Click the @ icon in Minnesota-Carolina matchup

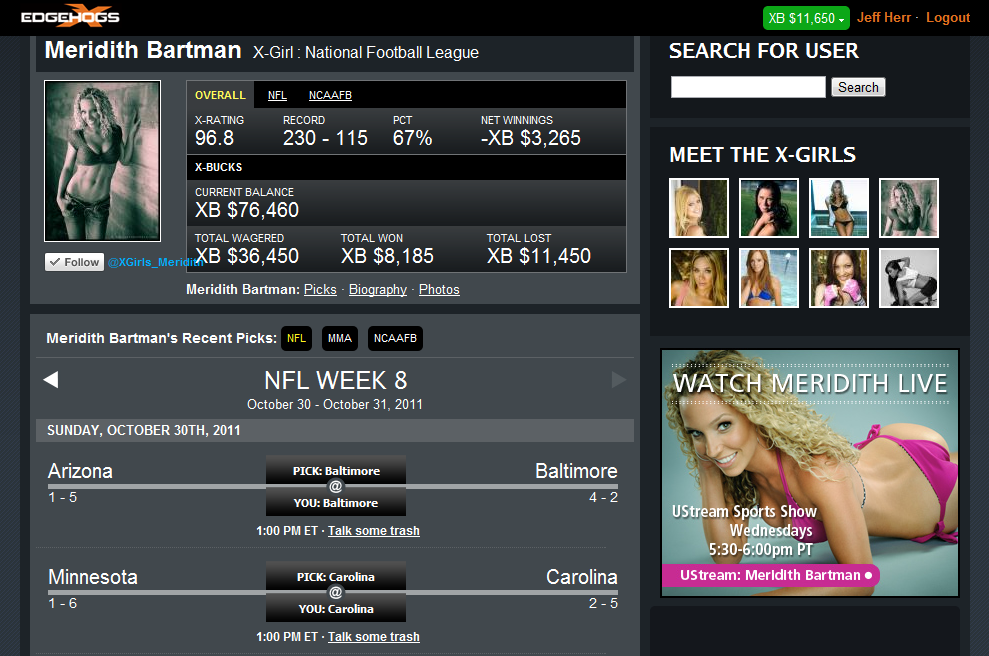click(x=336, y=592)
